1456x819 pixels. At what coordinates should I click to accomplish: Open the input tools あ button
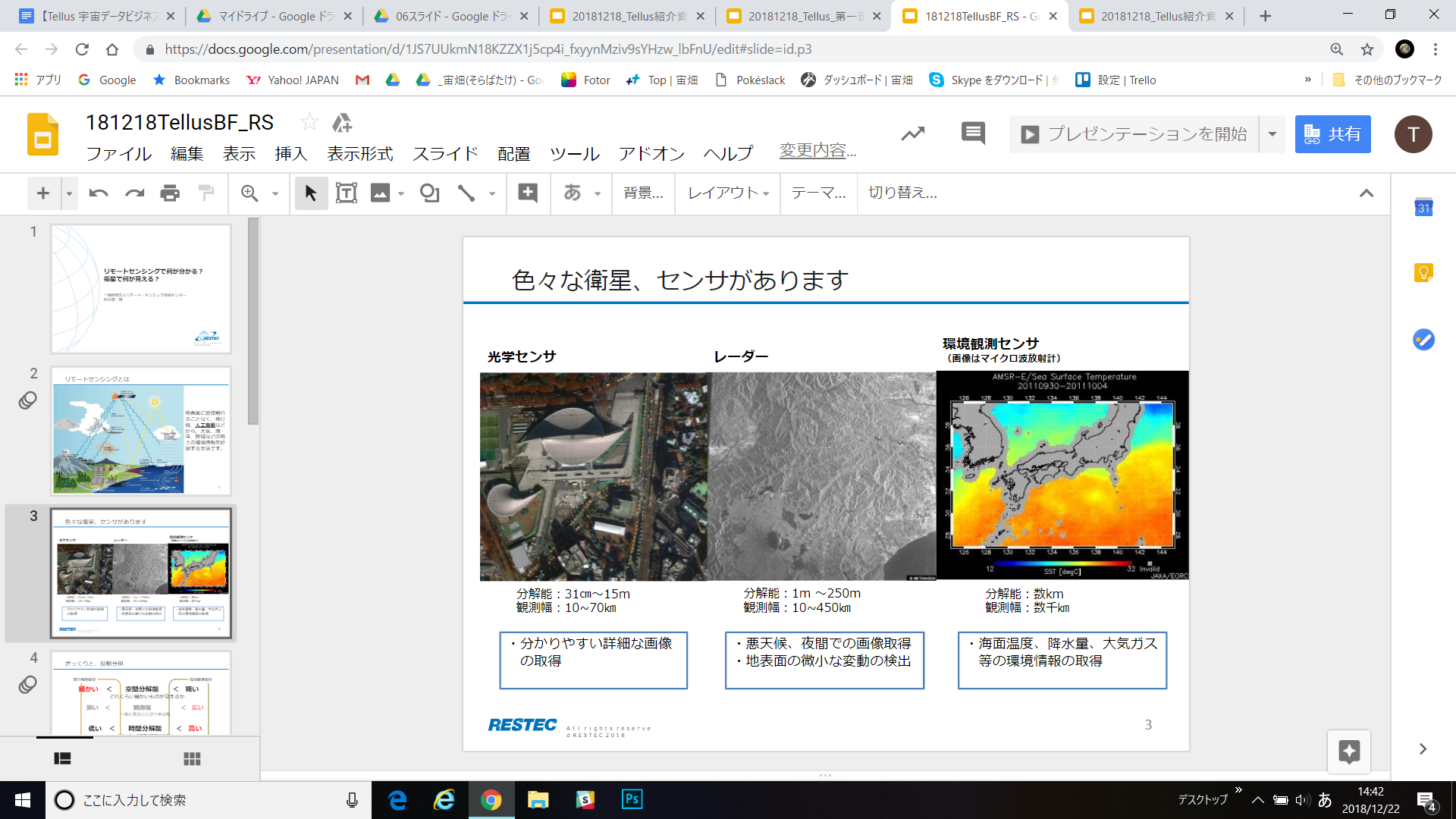(573, 193)
